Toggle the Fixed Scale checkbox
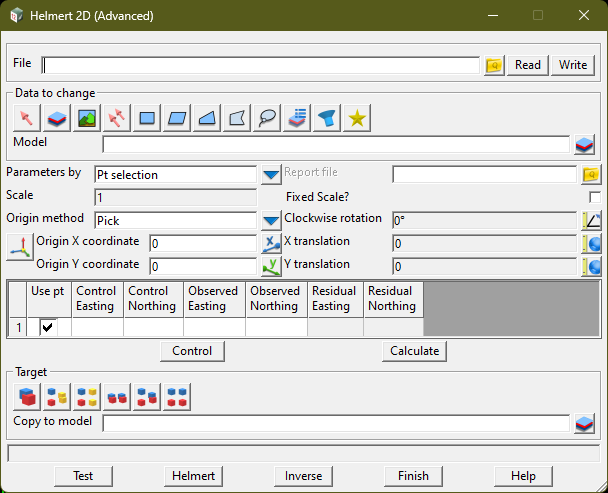This screenshot has width=608, height=493. pyautogui.click(x=595, y=197)
